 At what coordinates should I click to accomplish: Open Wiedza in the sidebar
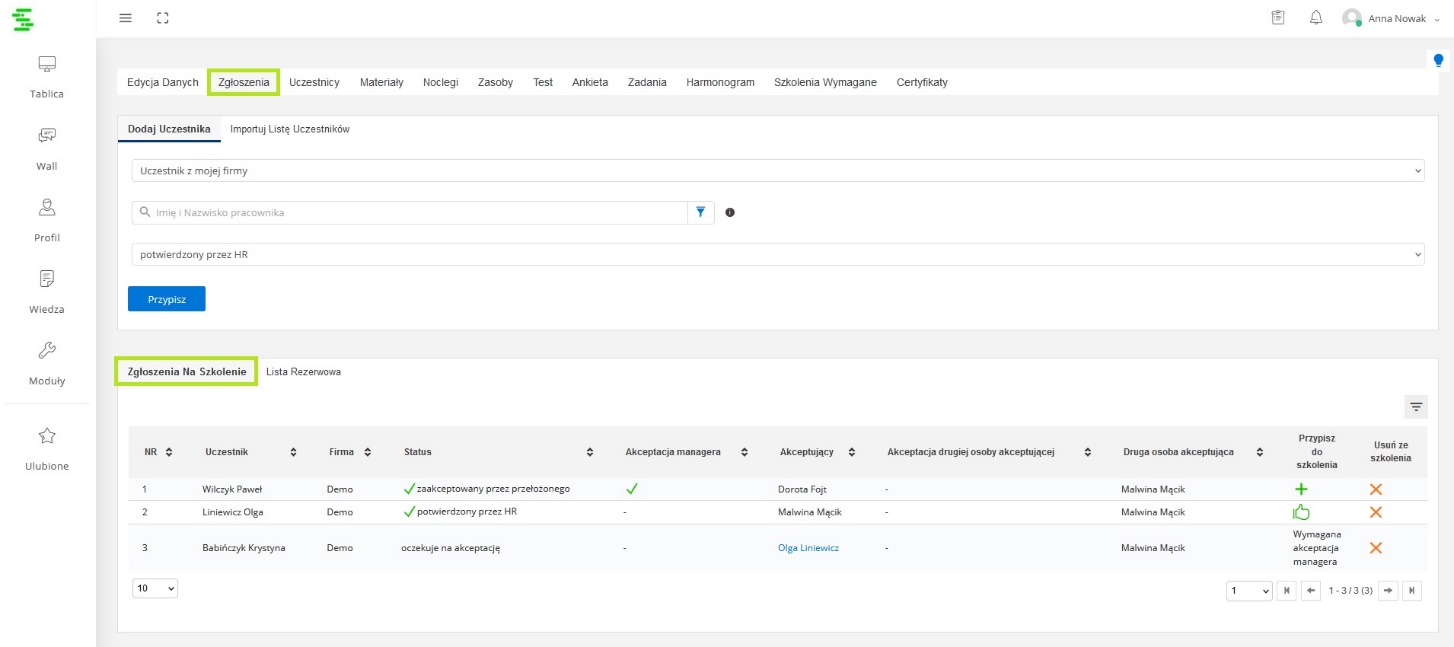pos(46,291)
